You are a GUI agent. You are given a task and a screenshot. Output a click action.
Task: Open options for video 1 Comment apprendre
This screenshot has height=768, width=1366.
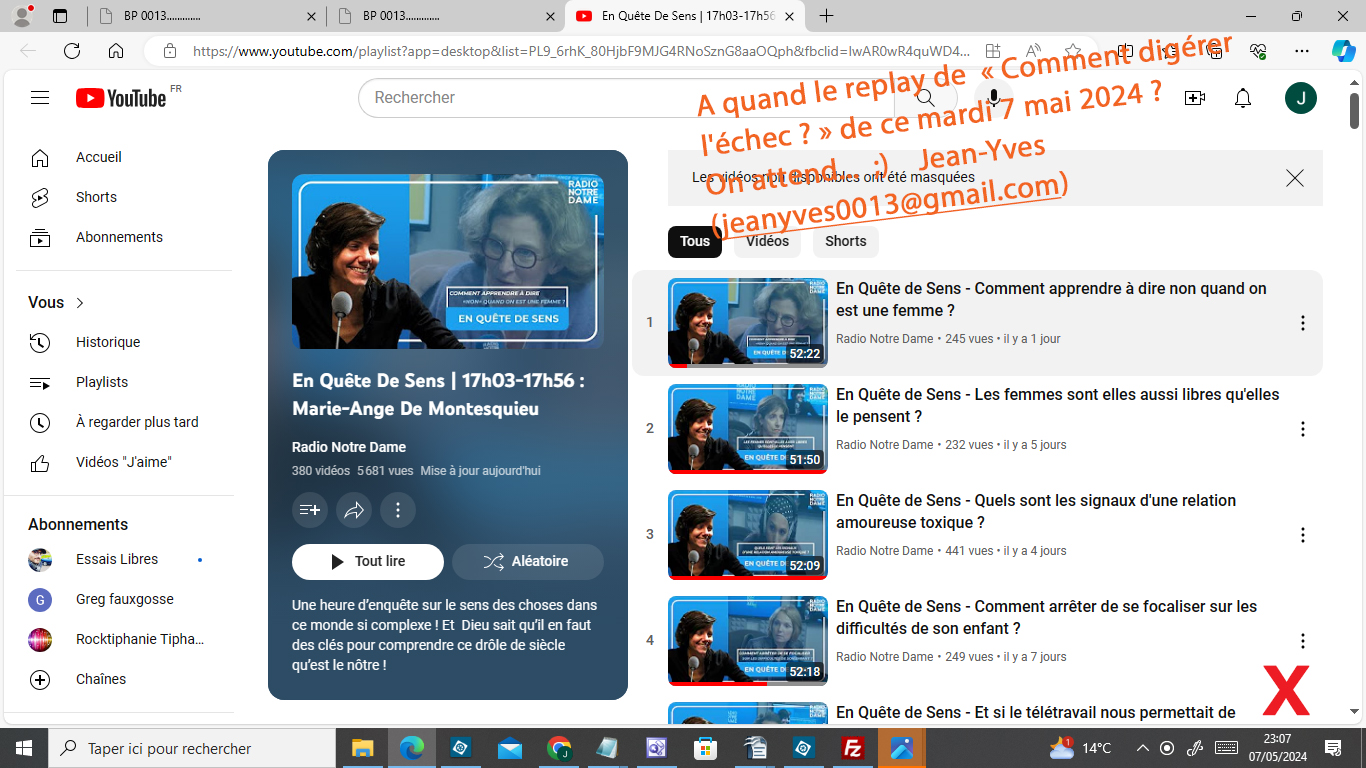(1303, 323)
